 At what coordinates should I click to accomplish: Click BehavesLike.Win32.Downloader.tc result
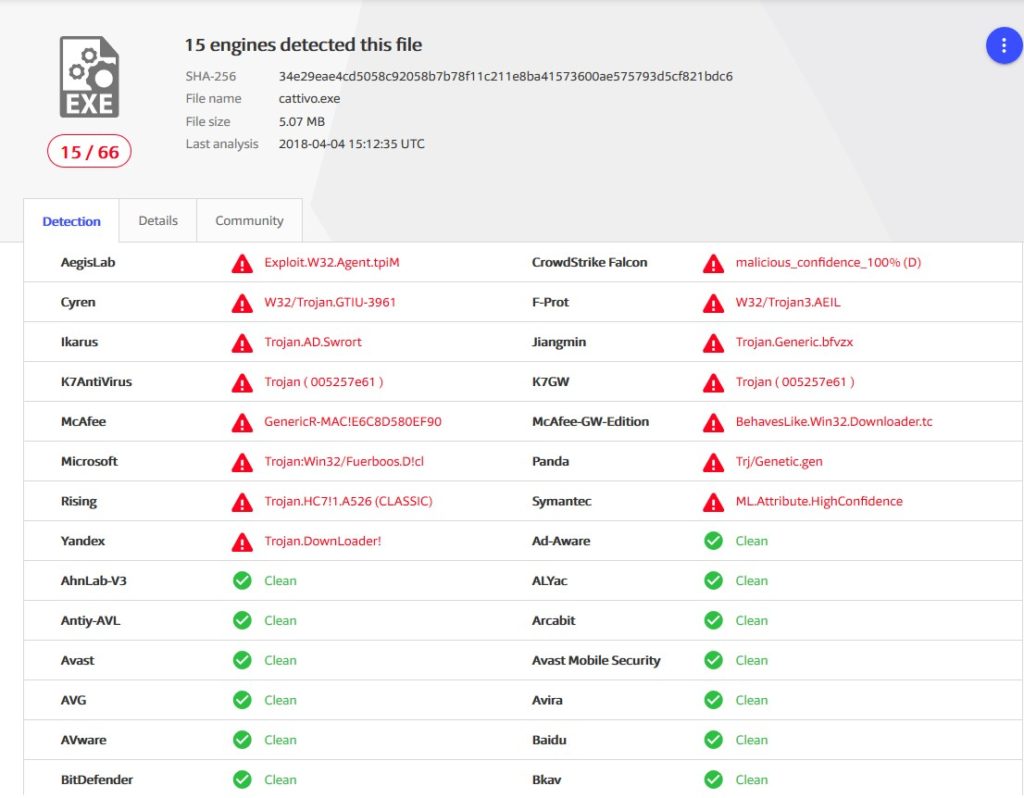[x=834, y=422]
